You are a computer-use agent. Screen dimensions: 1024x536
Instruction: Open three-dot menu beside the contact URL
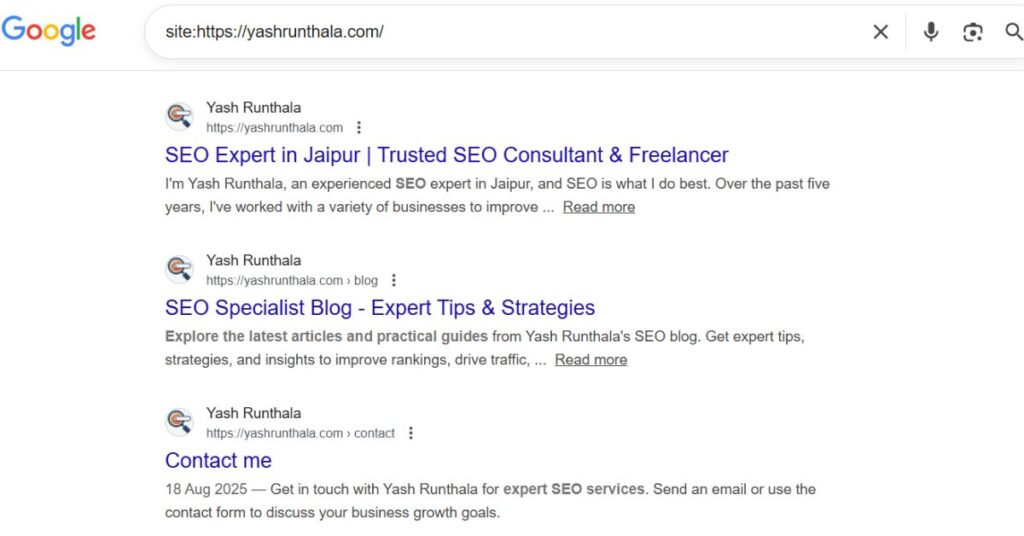410,433
